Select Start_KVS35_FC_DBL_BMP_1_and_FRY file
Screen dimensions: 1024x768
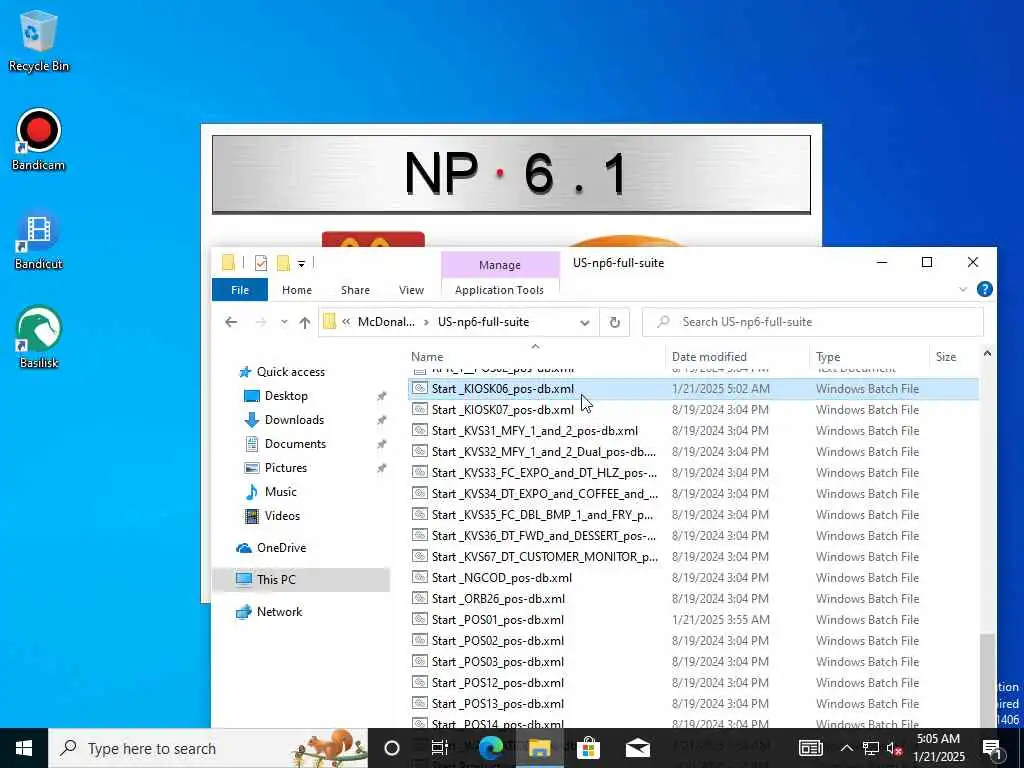(x=694, y=515)
